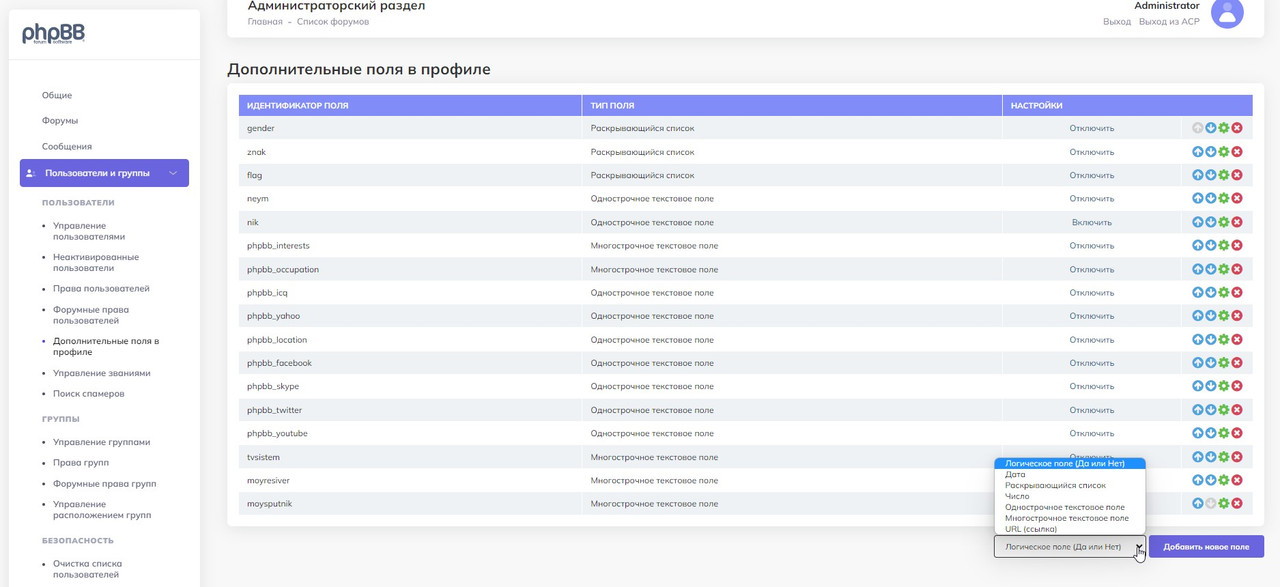
Task: Move the nik field down
Action: coord(1211,222)
